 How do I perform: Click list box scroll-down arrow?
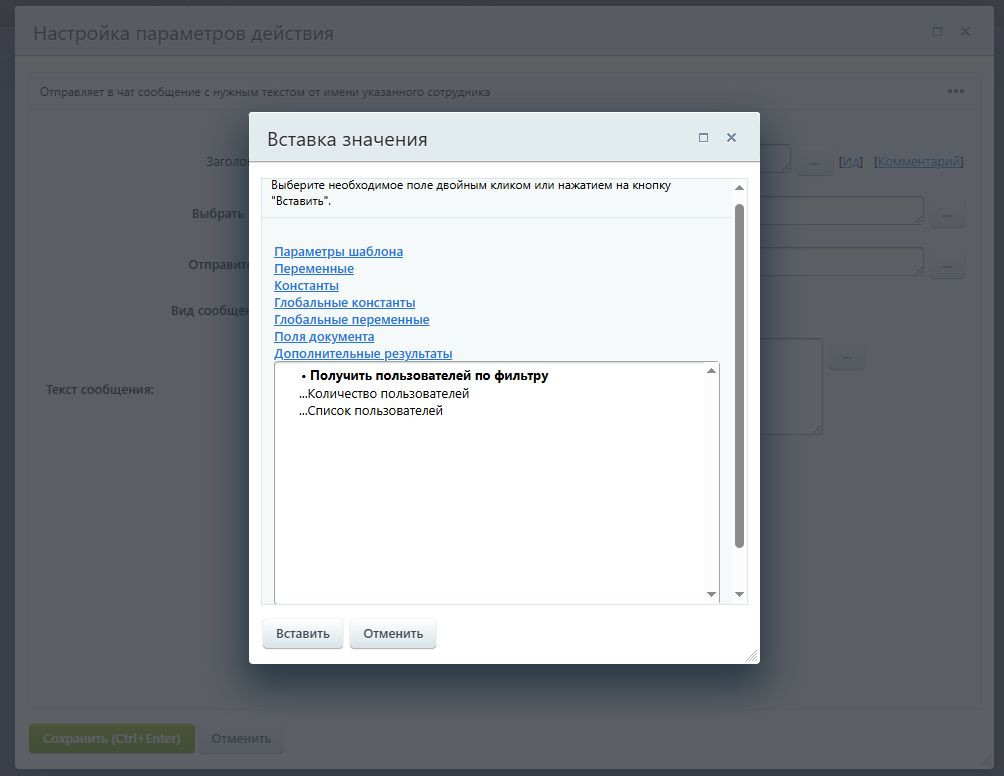[711, 595]
